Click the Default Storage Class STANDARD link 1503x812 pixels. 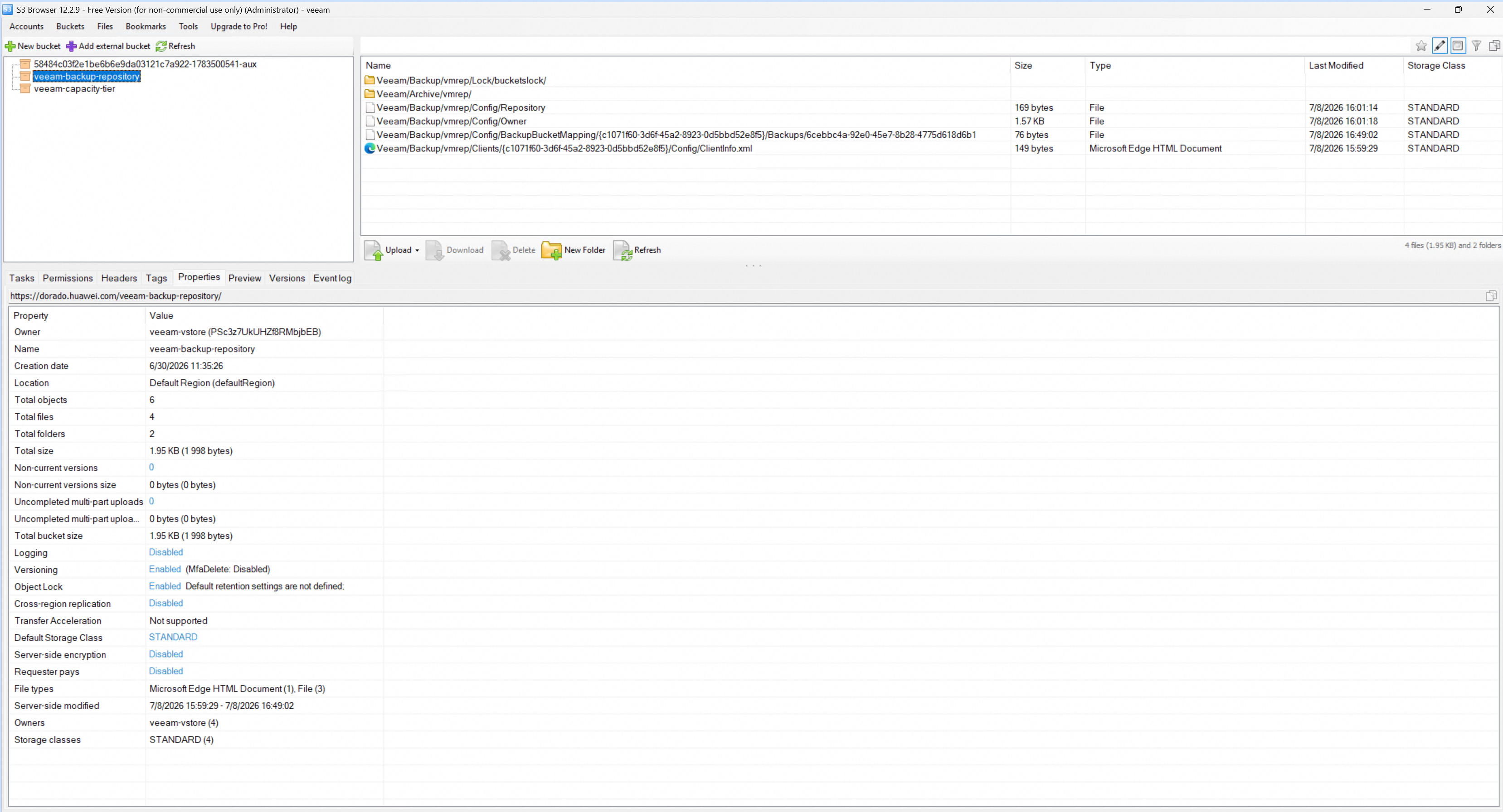click(x=173, y=637)
